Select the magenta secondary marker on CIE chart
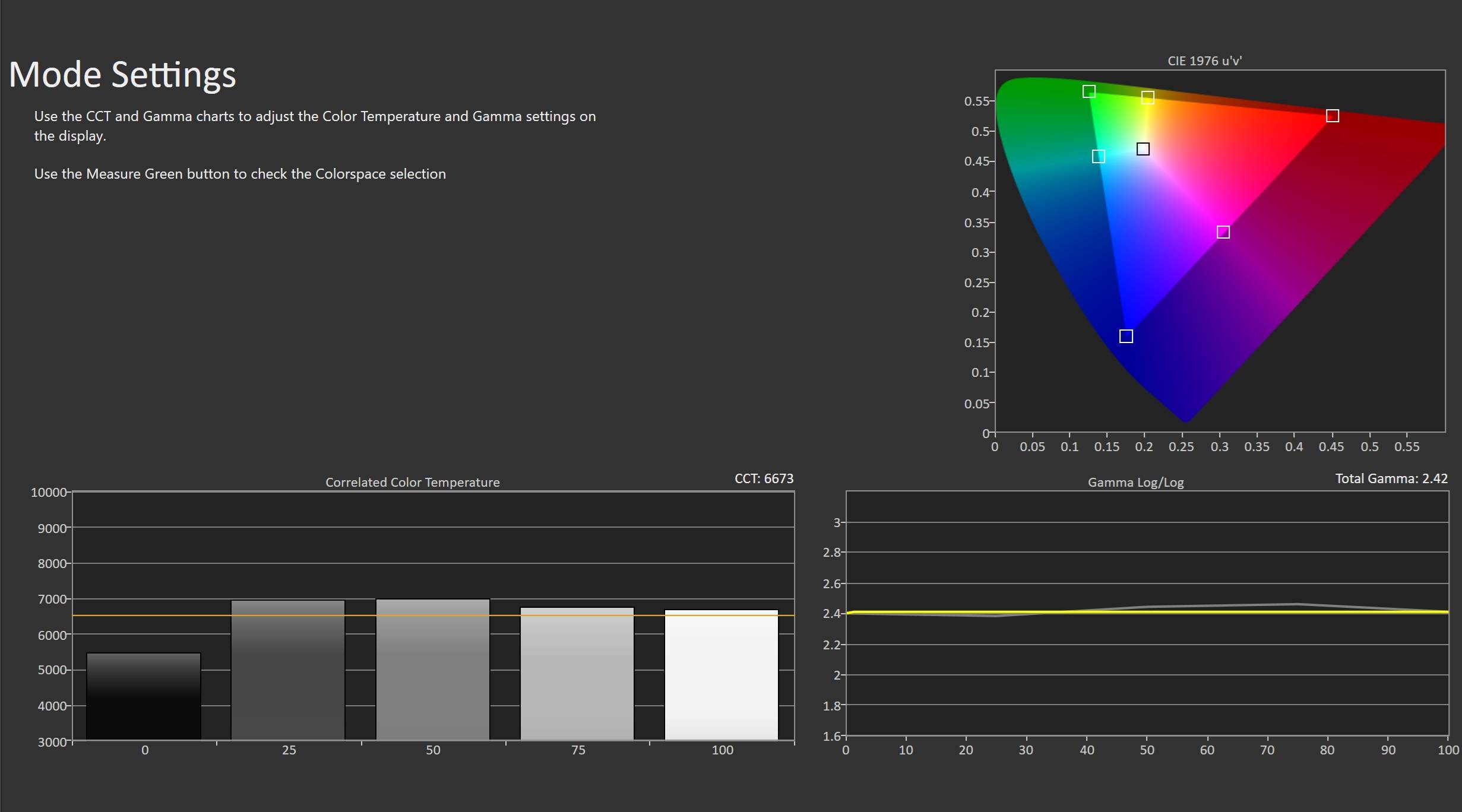The height and width of the screenshot is (812, 1462). [x=1223, y=232]
